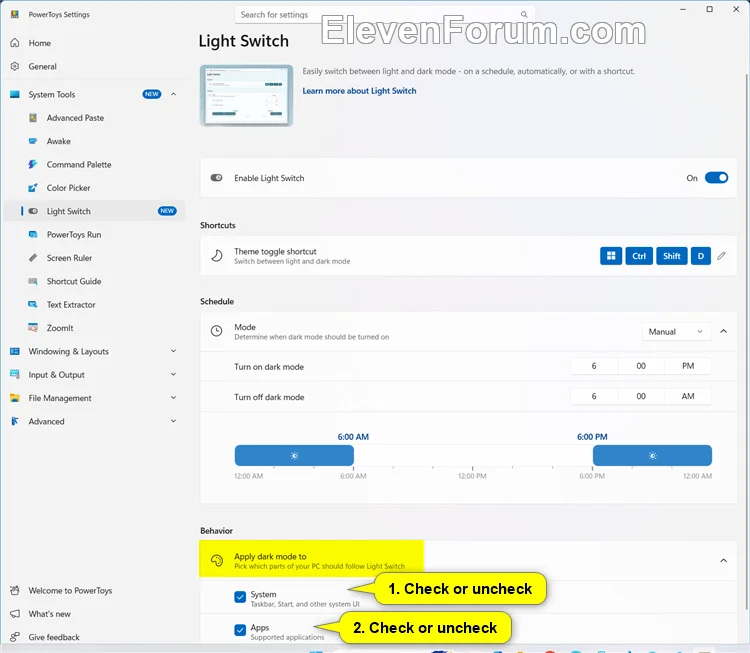Open the Home menu item
The image size is (750, 653).
94,43
